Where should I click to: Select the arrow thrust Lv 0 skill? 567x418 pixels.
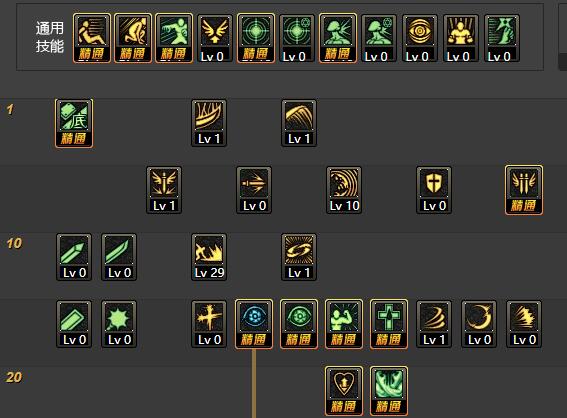point(254,190)
